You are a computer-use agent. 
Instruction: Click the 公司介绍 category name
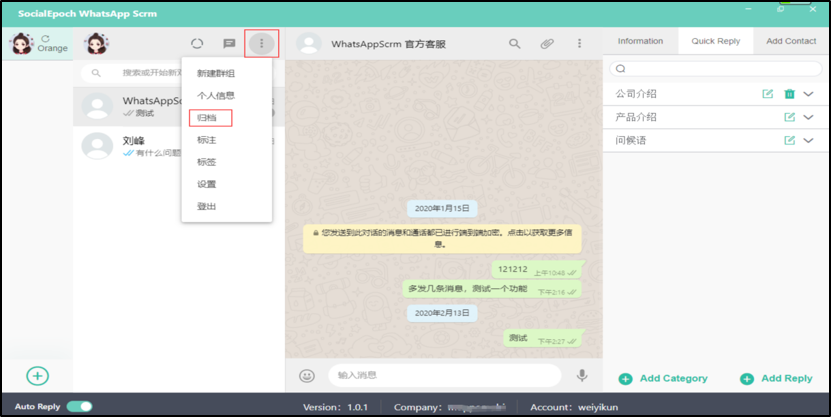point(636,94)
